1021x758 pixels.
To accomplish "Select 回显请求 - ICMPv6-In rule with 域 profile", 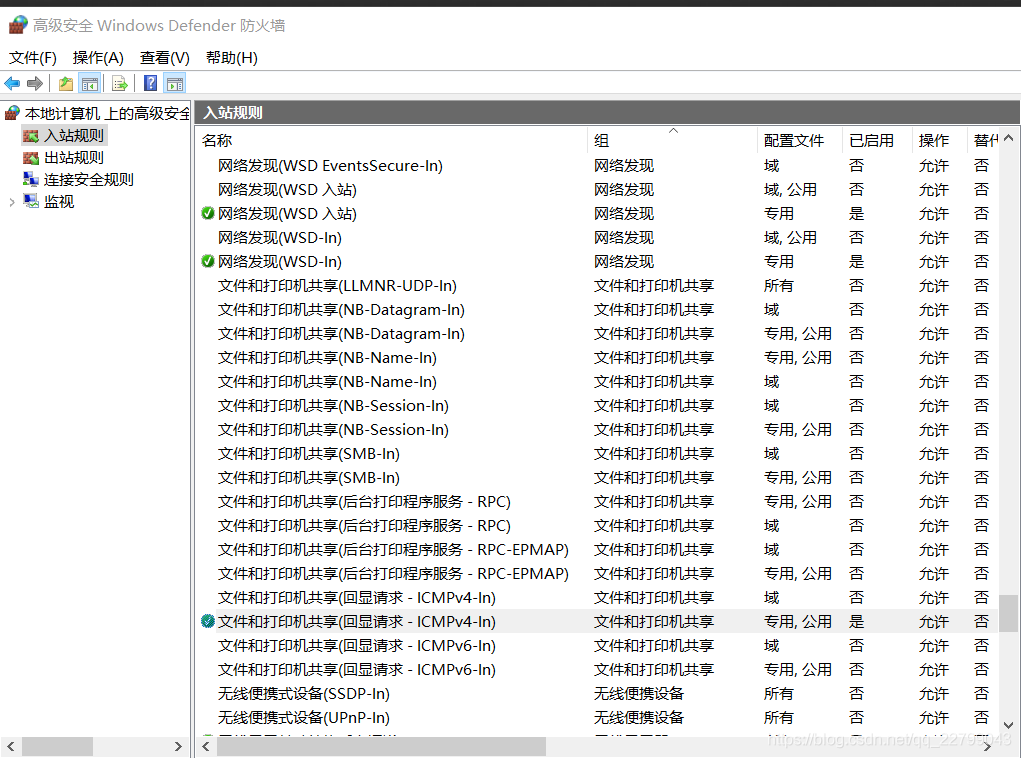I will point(356,645).
